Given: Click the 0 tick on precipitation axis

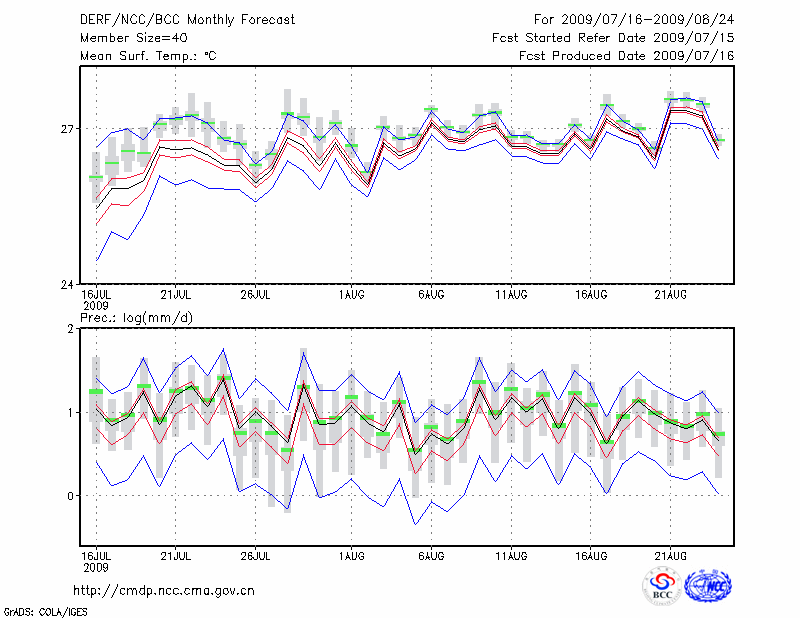Looking at the screenshot, I should click(x=71, y=496).
